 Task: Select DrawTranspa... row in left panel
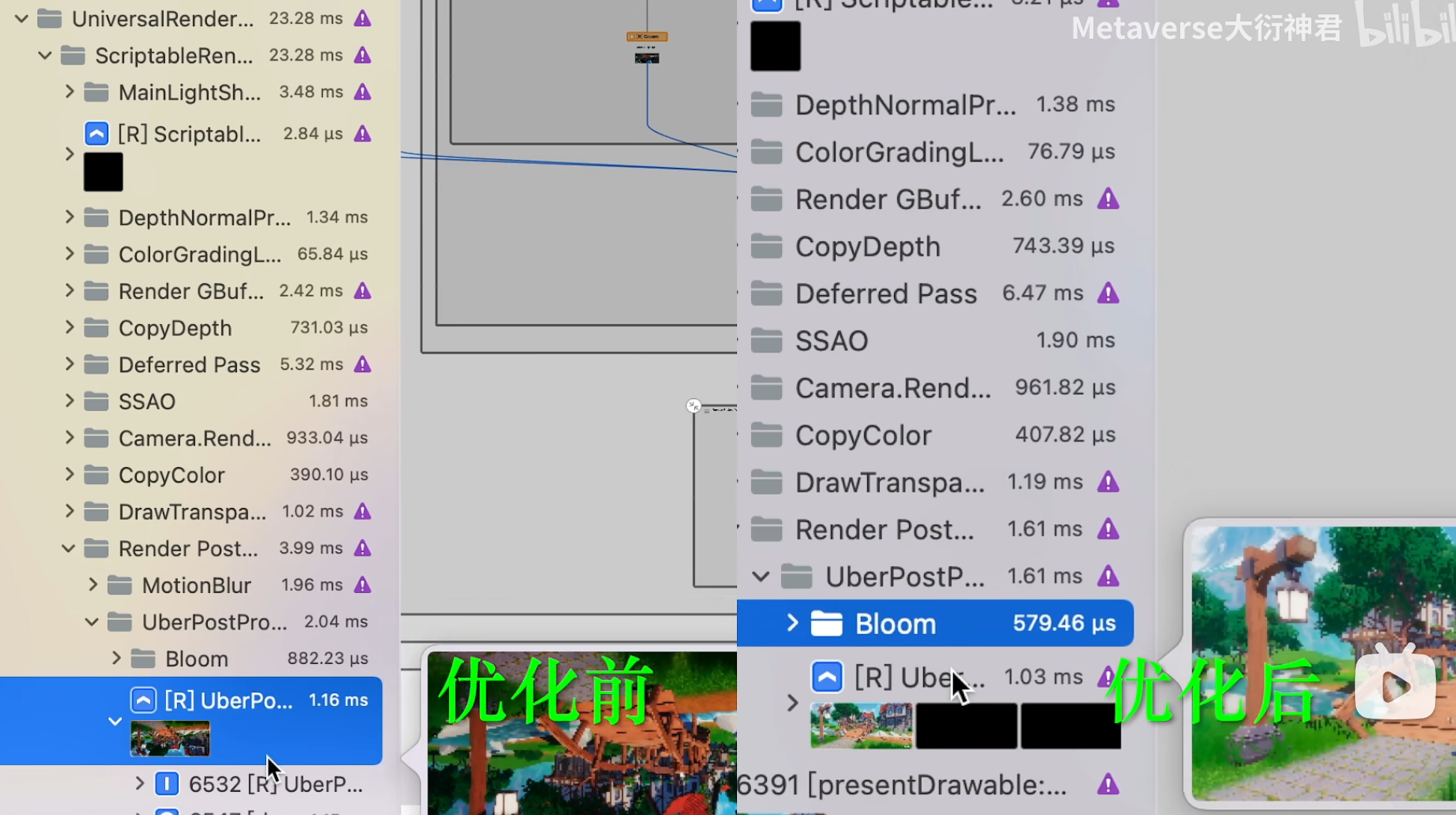pyautogui.click(x=192, y=512)
